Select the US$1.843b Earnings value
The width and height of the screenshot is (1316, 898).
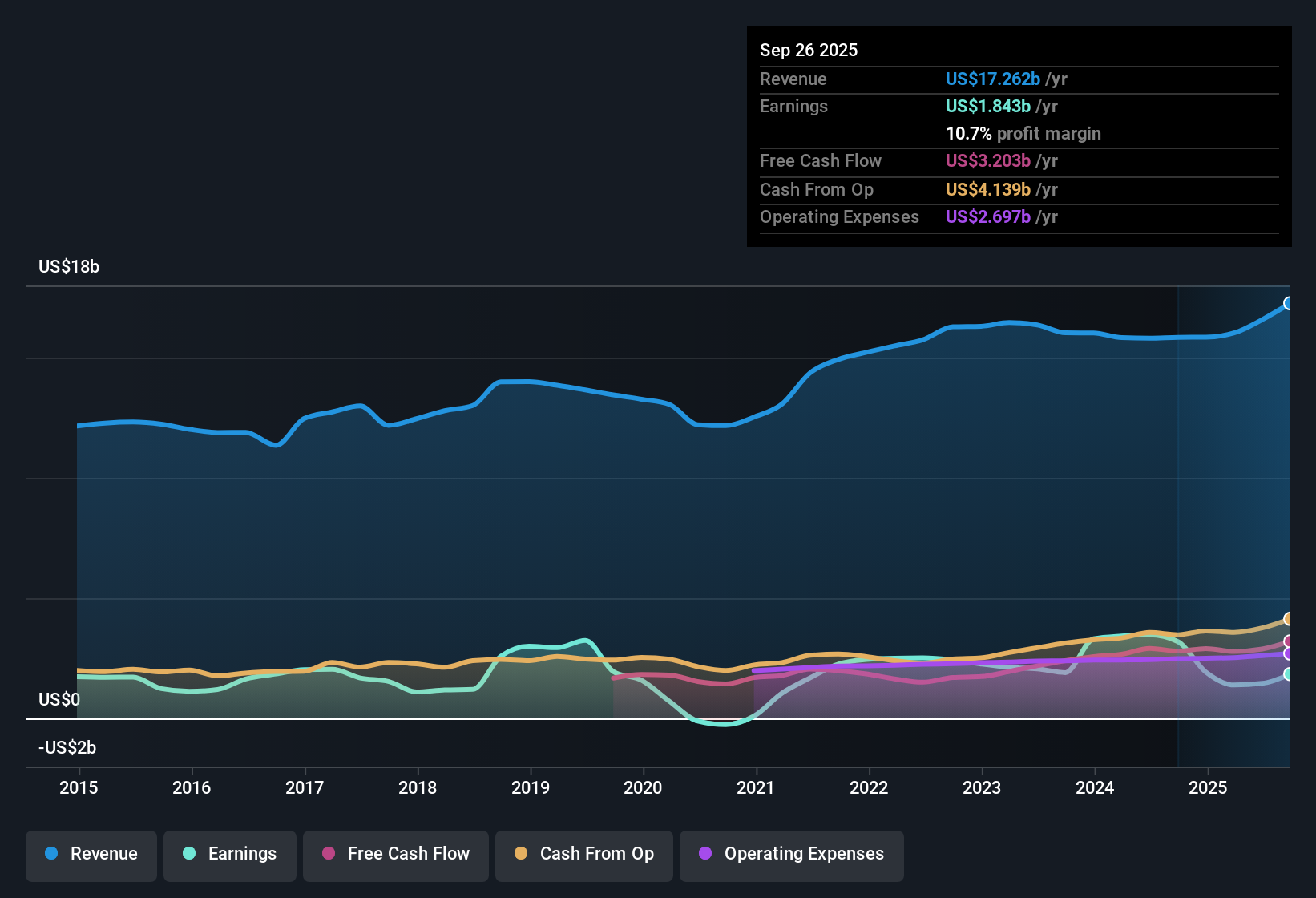click(x=987, y=106)
